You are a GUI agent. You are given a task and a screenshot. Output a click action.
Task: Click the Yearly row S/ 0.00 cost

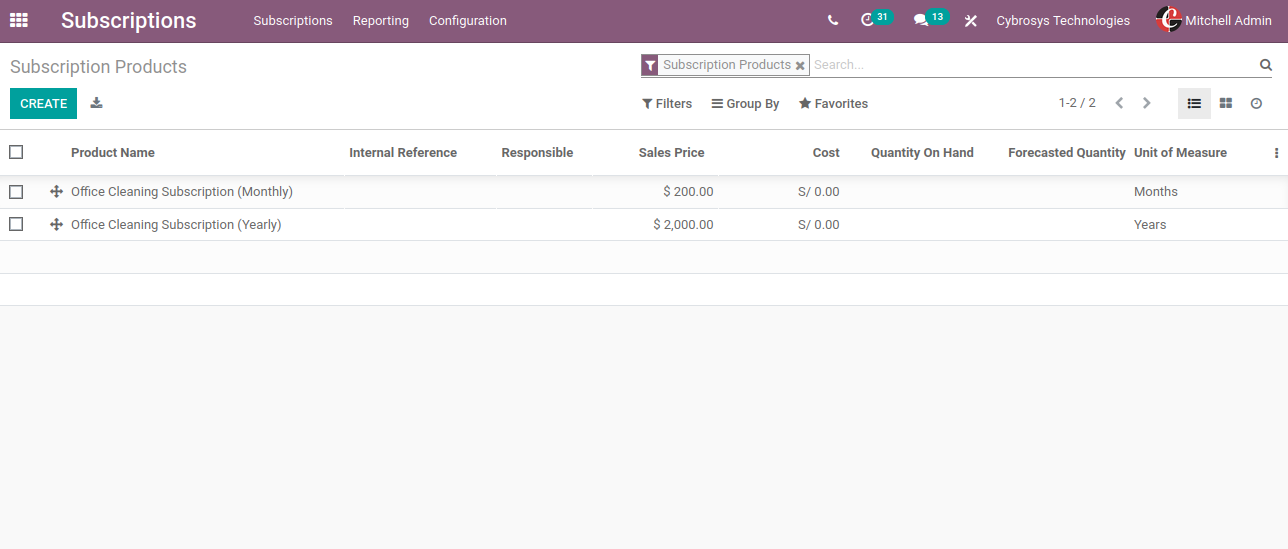[819, 225]
